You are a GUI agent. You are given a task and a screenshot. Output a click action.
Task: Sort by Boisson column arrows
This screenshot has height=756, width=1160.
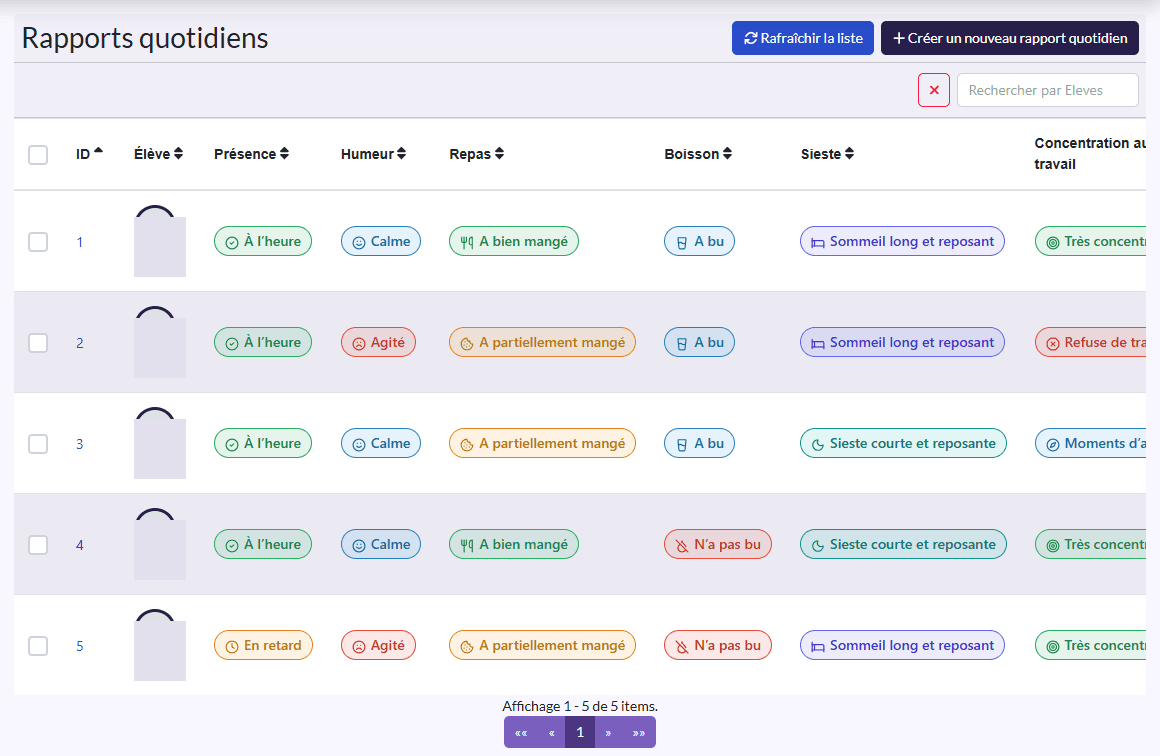727,154
